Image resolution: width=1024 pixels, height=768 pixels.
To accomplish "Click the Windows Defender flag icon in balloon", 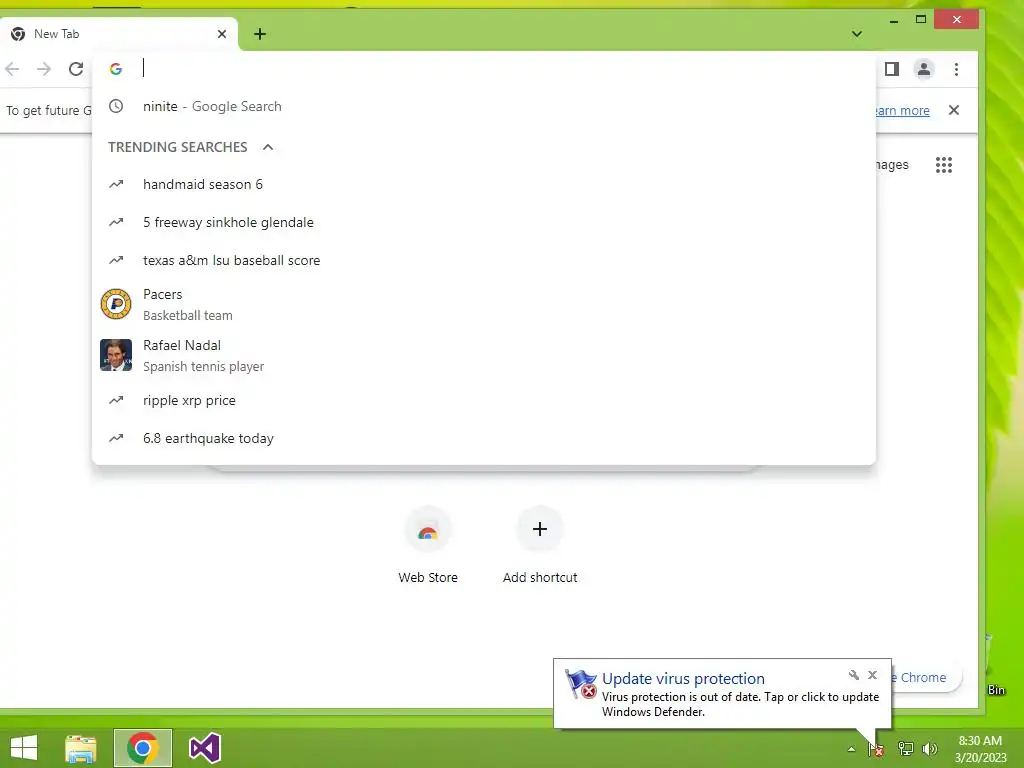I will click(x=581, y=684).
